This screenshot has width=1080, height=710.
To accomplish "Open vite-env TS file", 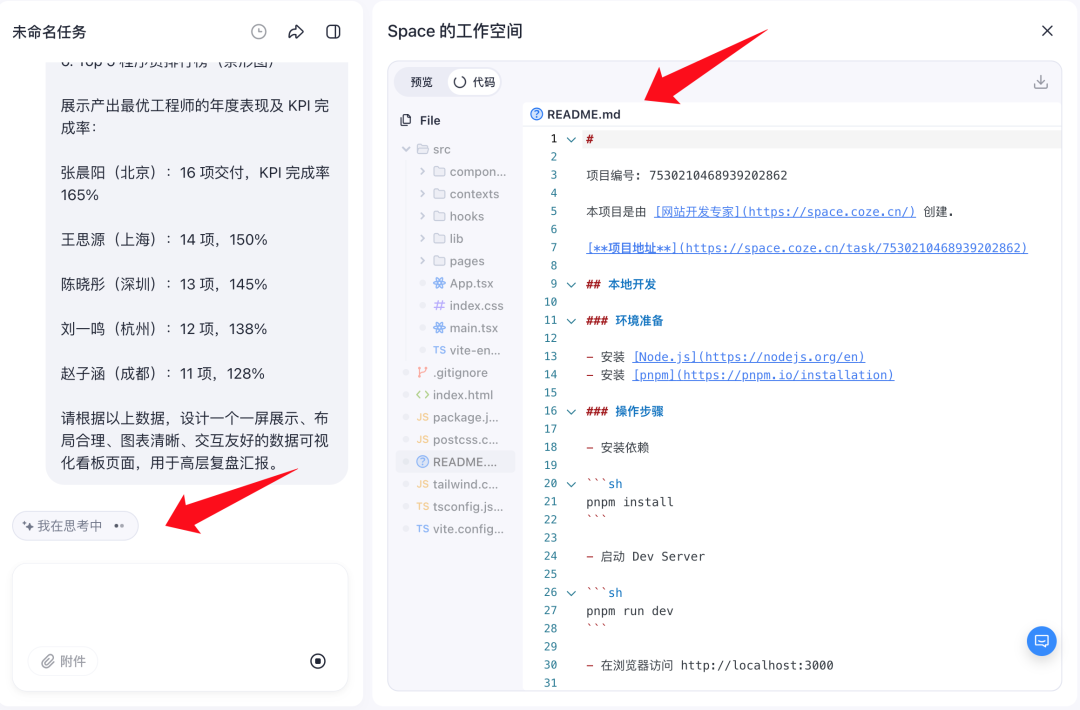I will click(x=466, y=351).
